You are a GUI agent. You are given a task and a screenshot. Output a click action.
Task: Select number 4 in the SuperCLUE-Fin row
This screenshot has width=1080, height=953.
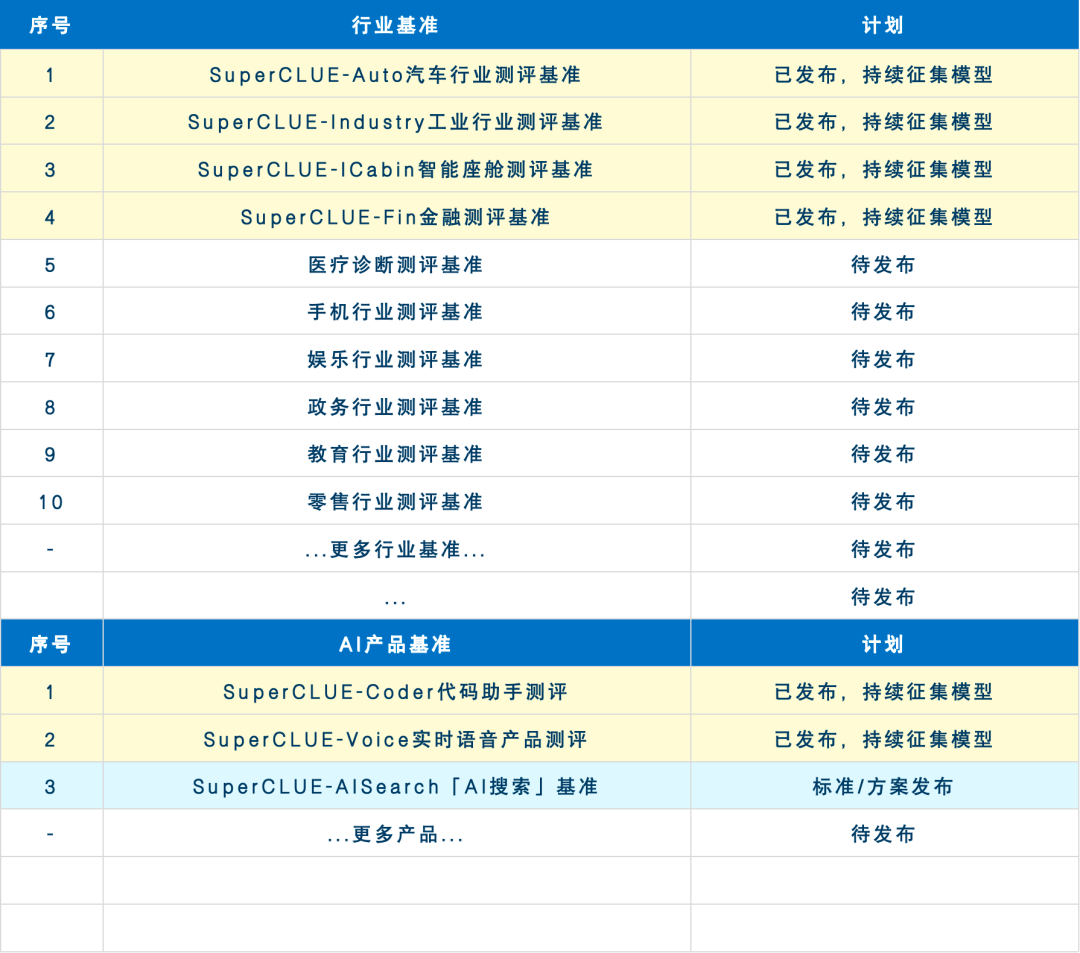50,218
